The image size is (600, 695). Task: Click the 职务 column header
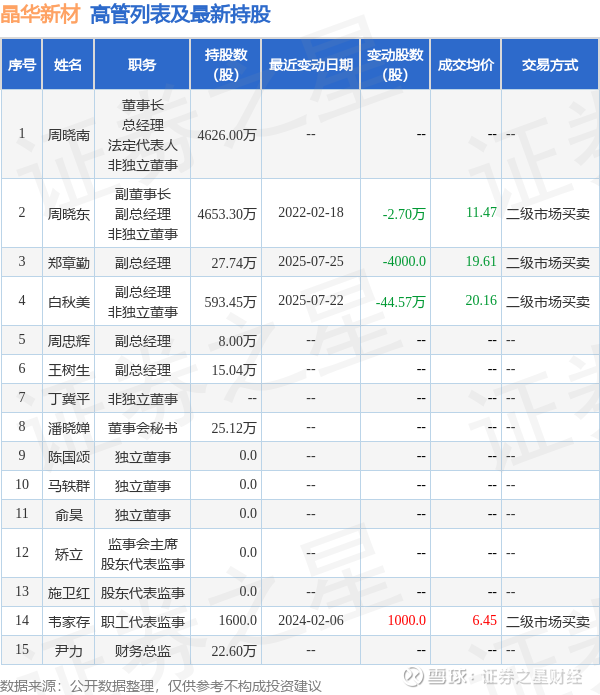tap(142, 65)
